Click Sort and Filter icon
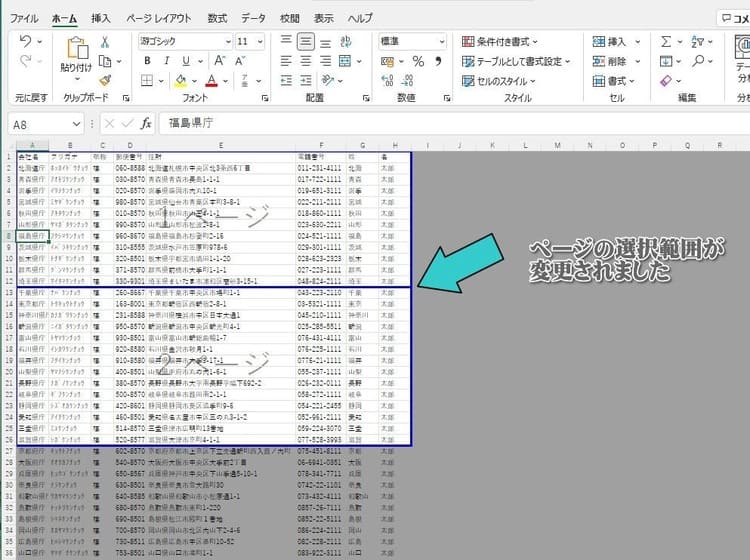The height and width of the screenshot is (560, 750). (697, 42)
